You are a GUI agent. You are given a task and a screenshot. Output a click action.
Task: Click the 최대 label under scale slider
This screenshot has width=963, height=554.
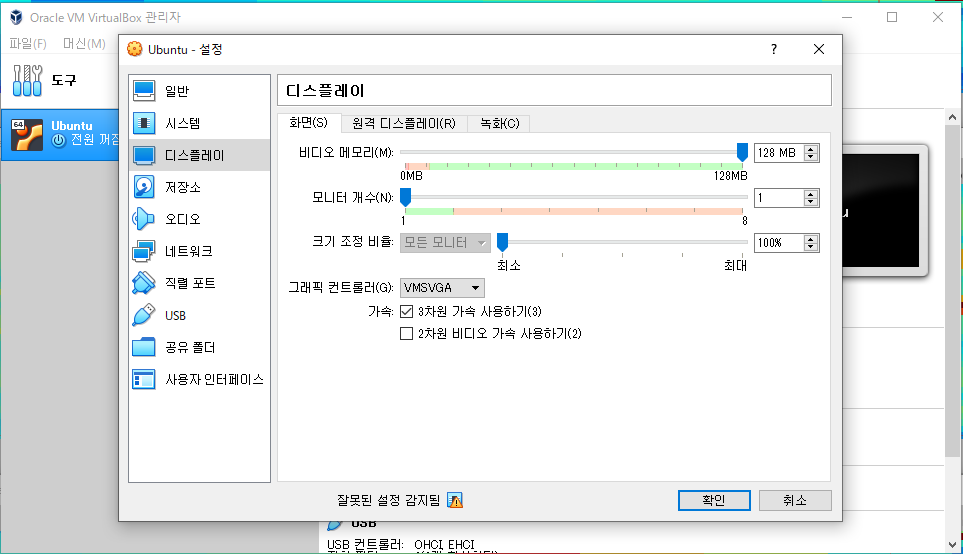pos(735,265)
